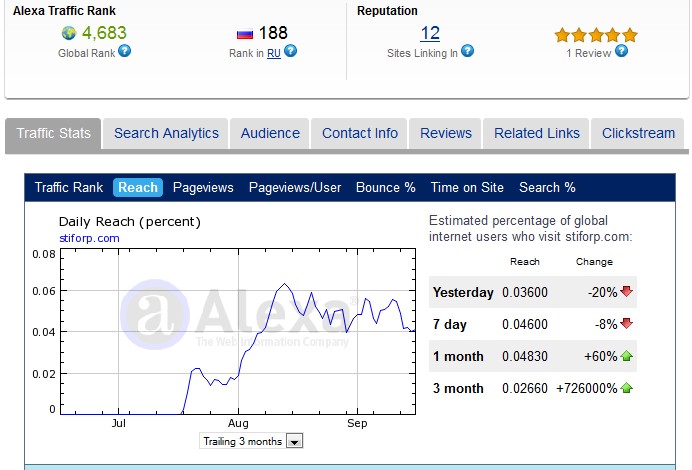Click the Russian flag icon next to 188
This screenshot has width=692, height=470.
point(245,34)
